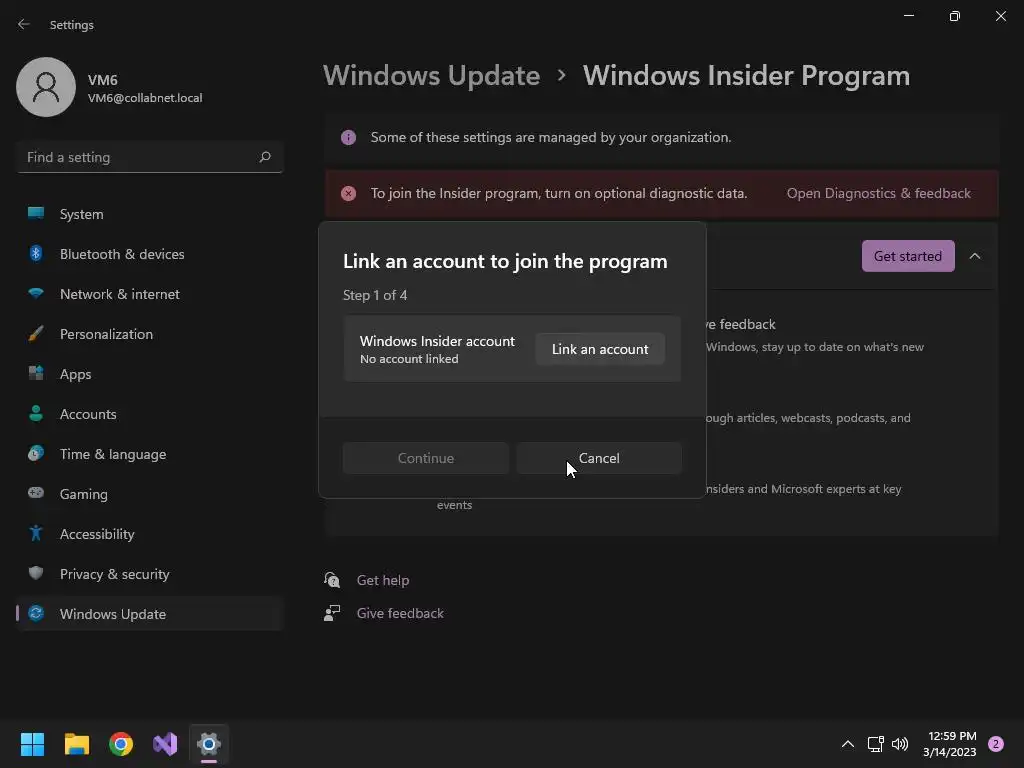Click the No account linked text

pos(409,359)
